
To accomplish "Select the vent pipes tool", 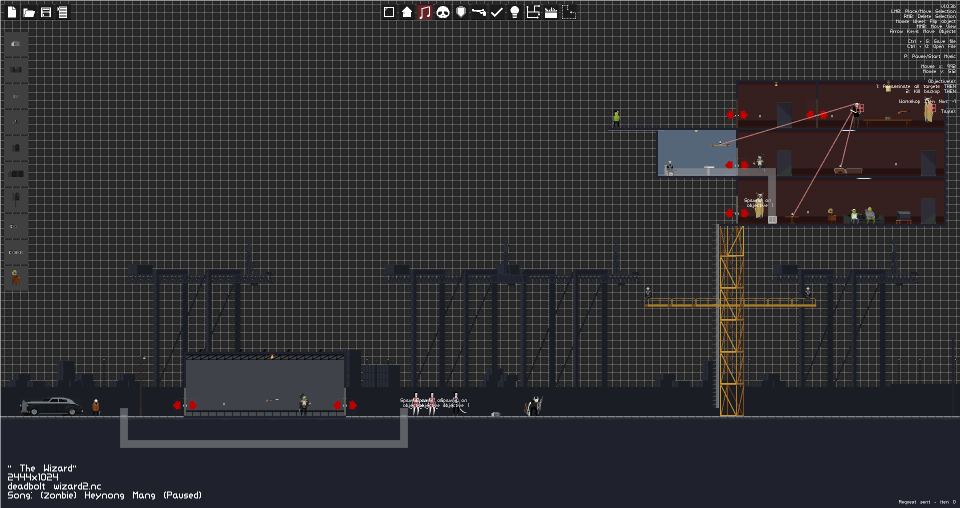I will tap(533, 12).
